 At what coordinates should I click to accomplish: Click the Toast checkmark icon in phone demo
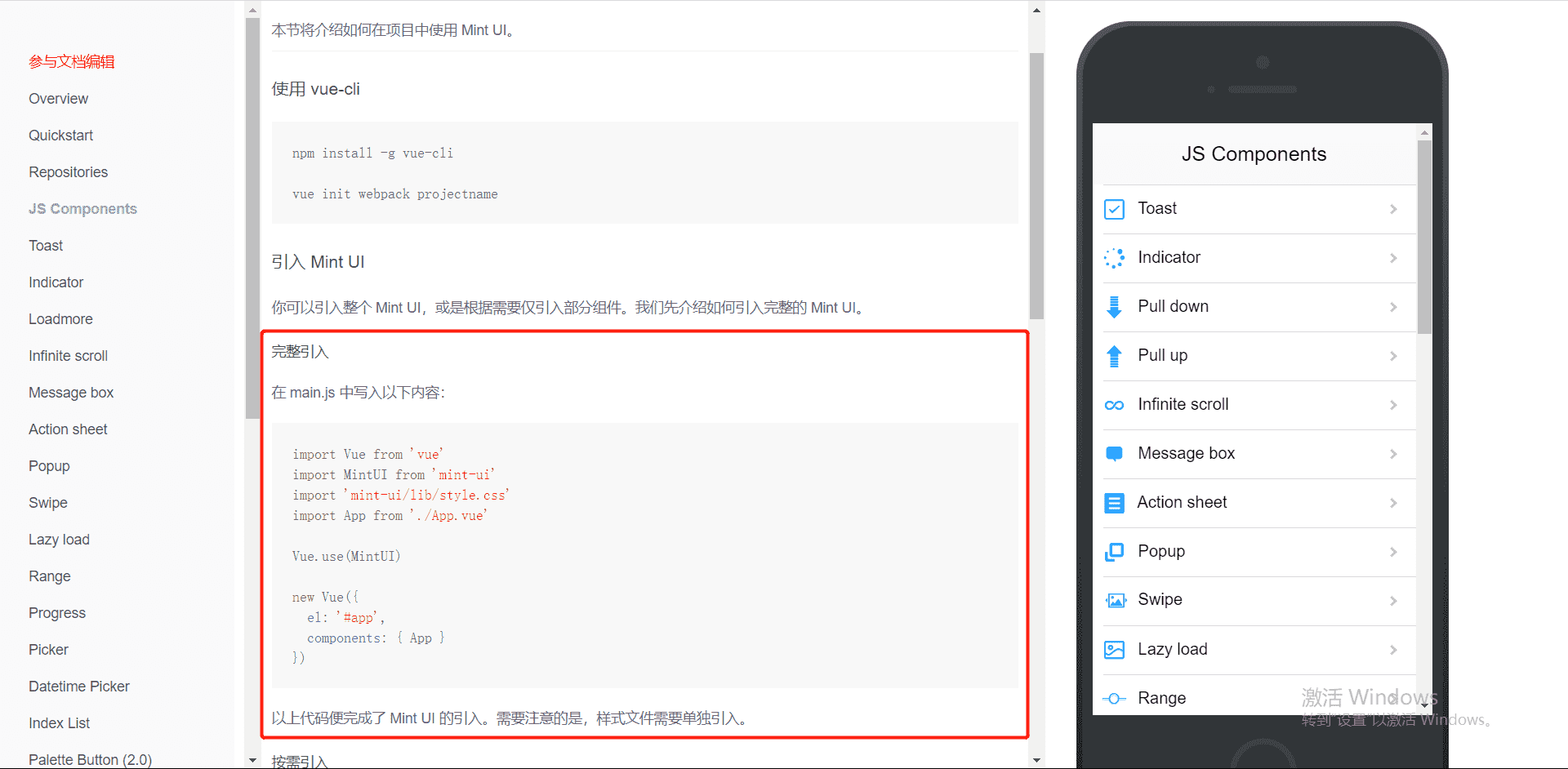(1114, 209)
